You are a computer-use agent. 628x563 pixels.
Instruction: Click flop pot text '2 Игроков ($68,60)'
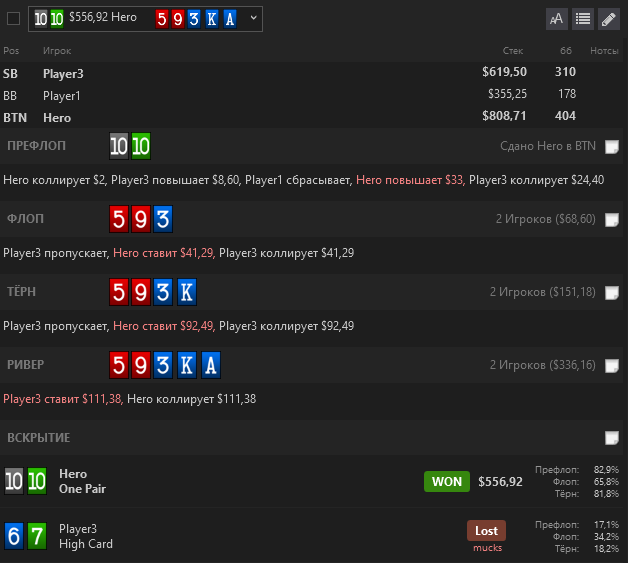tap(545, 219)
